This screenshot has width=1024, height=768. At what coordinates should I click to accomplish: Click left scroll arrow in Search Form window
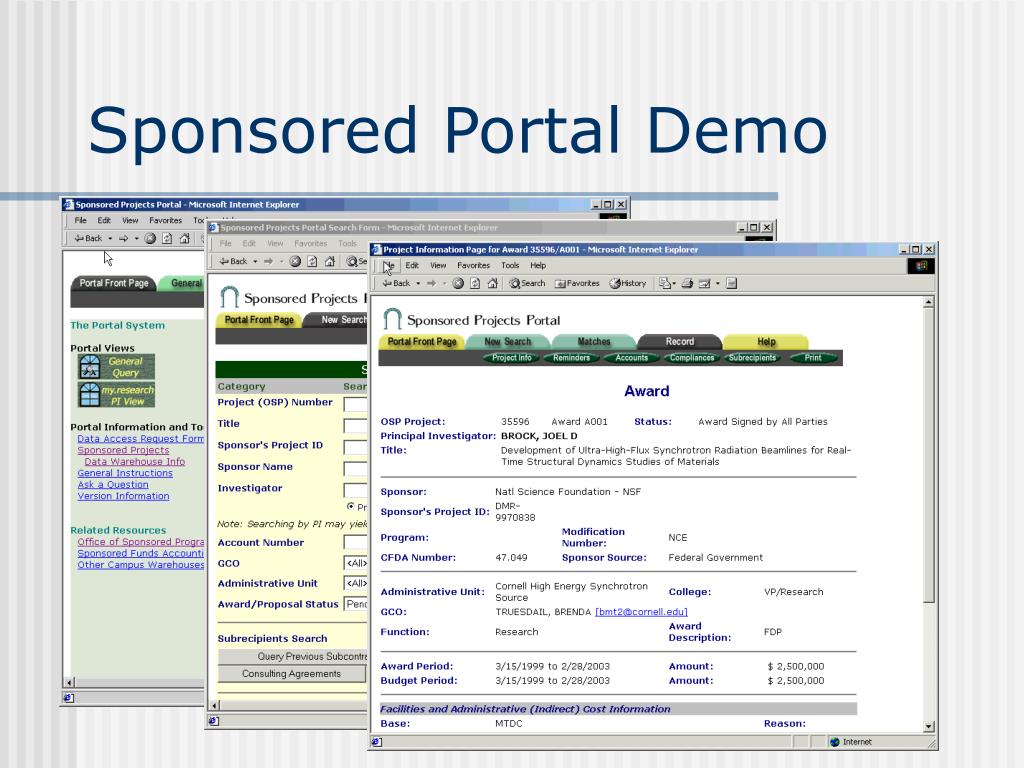click(x=215, y=705)
